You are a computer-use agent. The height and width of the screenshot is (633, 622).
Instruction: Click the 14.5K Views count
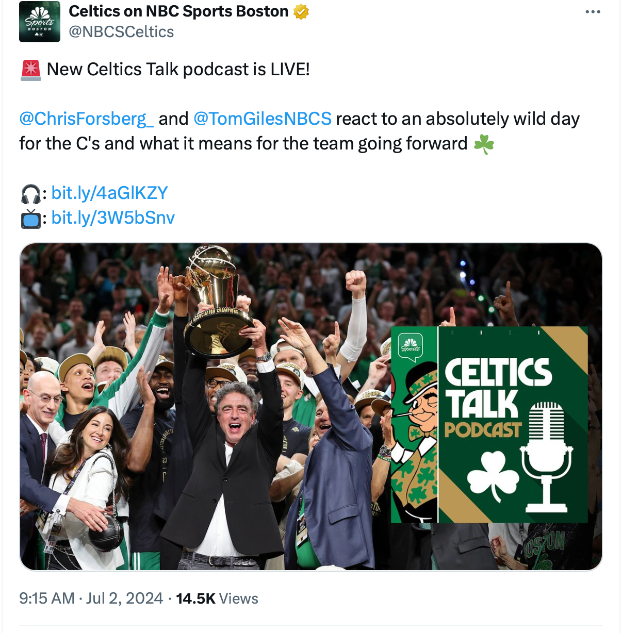217,598
